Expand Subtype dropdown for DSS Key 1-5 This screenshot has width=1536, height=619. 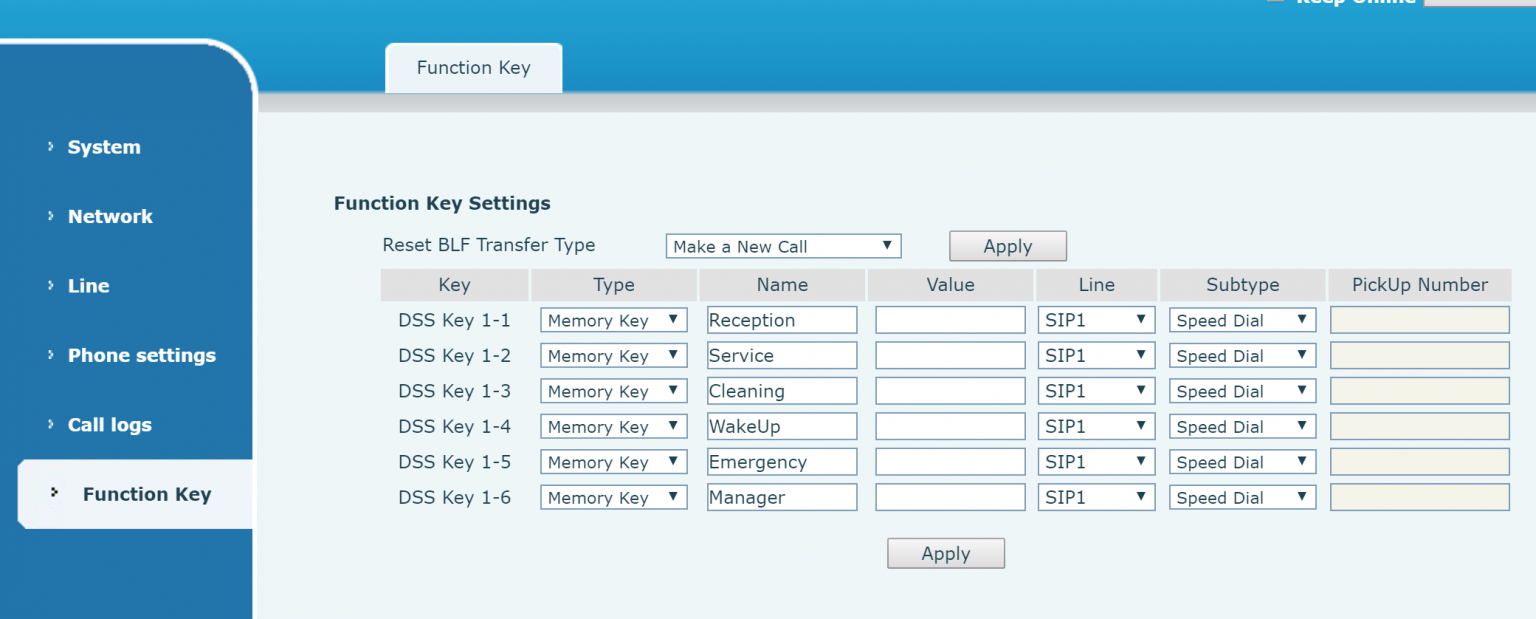1242,462
